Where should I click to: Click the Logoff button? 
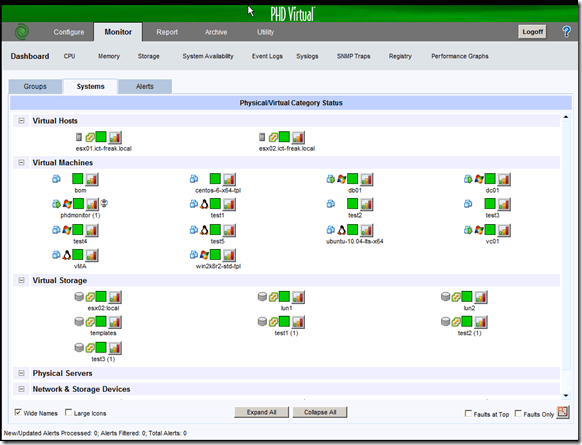point(533,32)
